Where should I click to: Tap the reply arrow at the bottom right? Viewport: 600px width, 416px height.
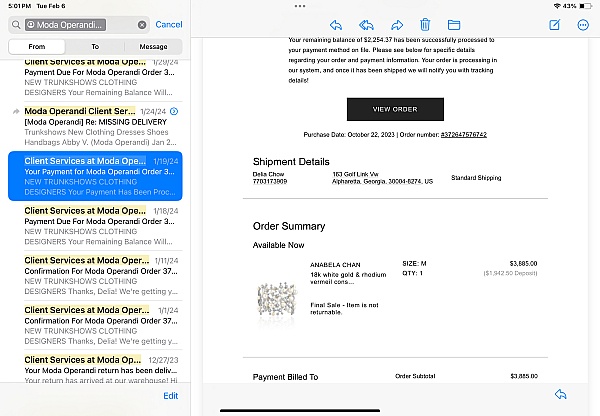(561, 394)
